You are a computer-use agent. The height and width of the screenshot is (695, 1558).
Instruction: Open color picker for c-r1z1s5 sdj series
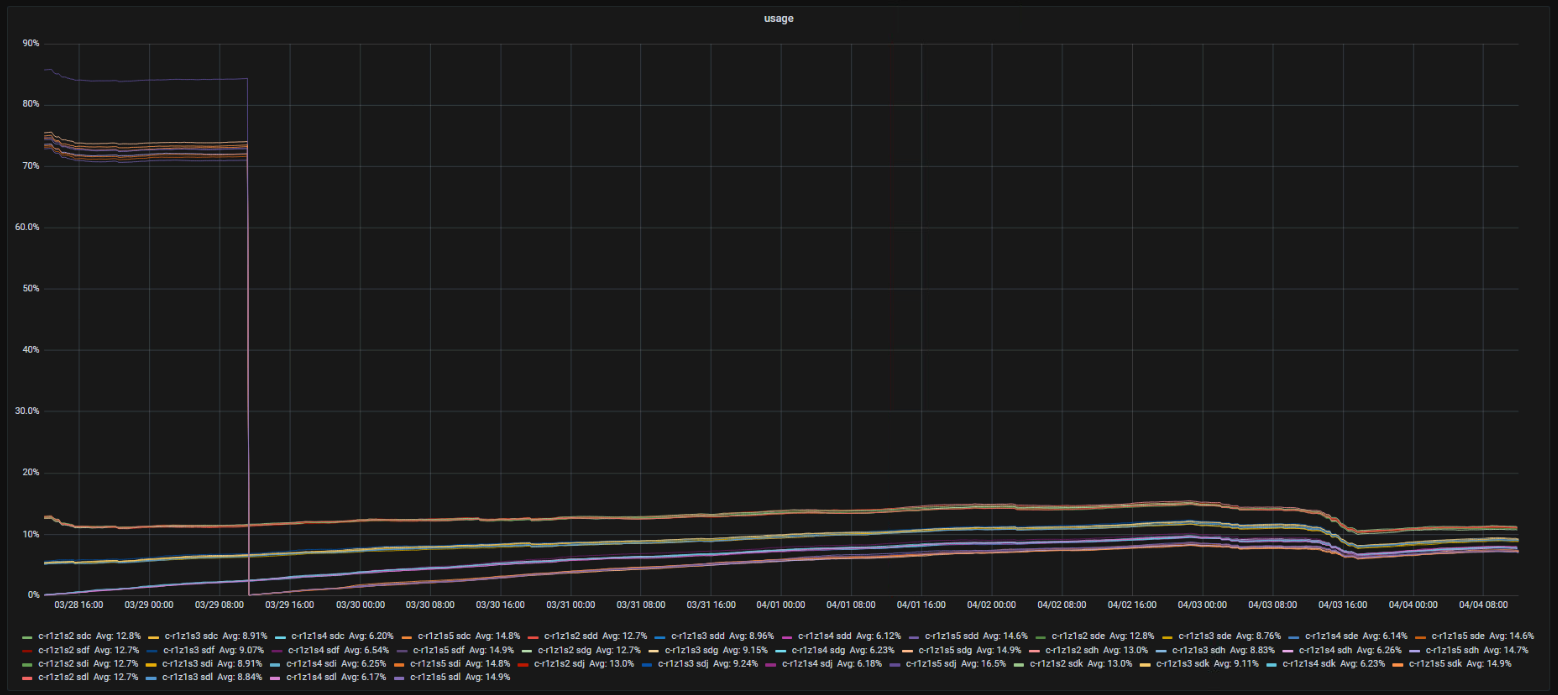point(896,663)
